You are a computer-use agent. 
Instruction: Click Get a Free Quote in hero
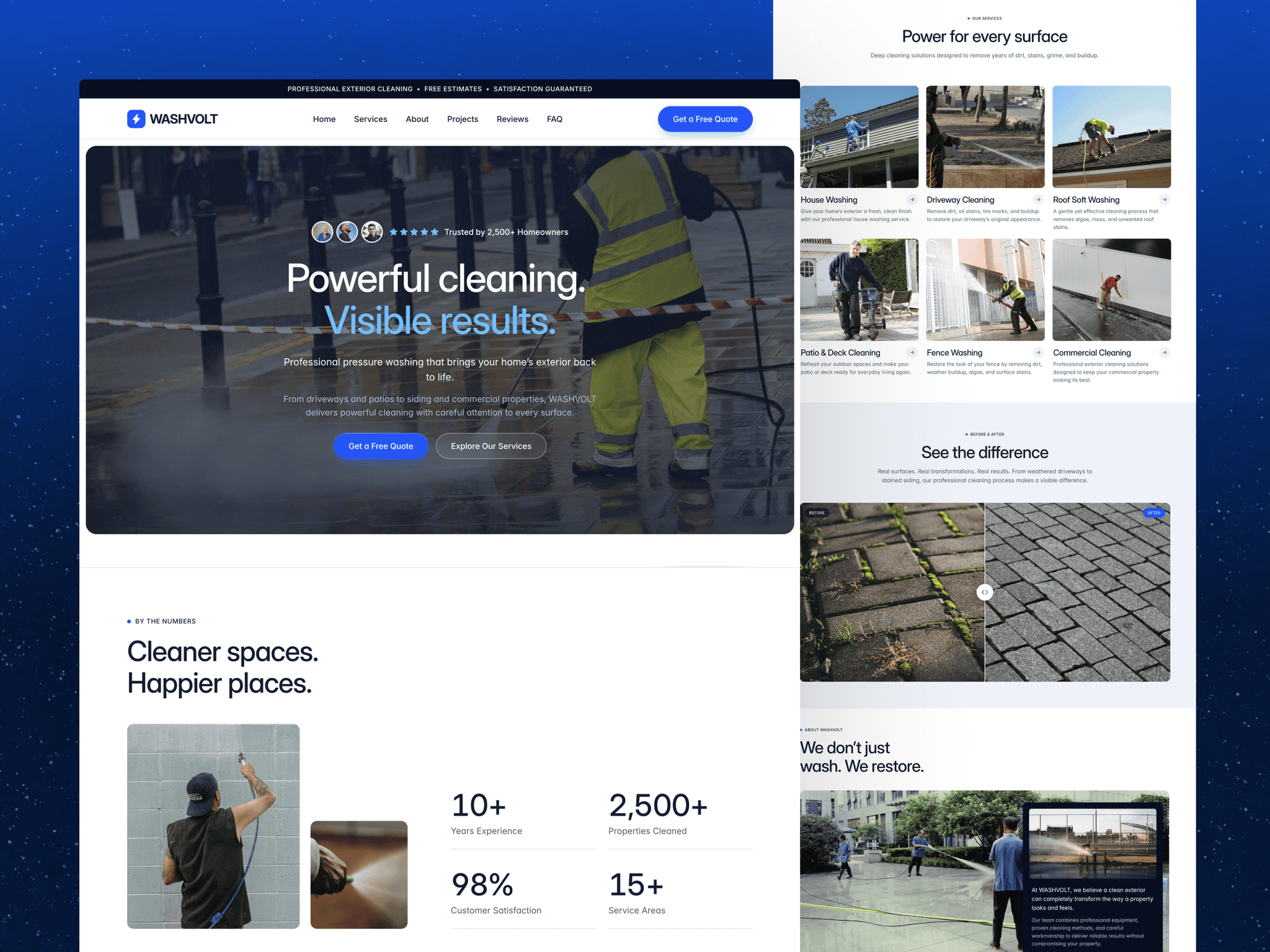coord(381,446)
